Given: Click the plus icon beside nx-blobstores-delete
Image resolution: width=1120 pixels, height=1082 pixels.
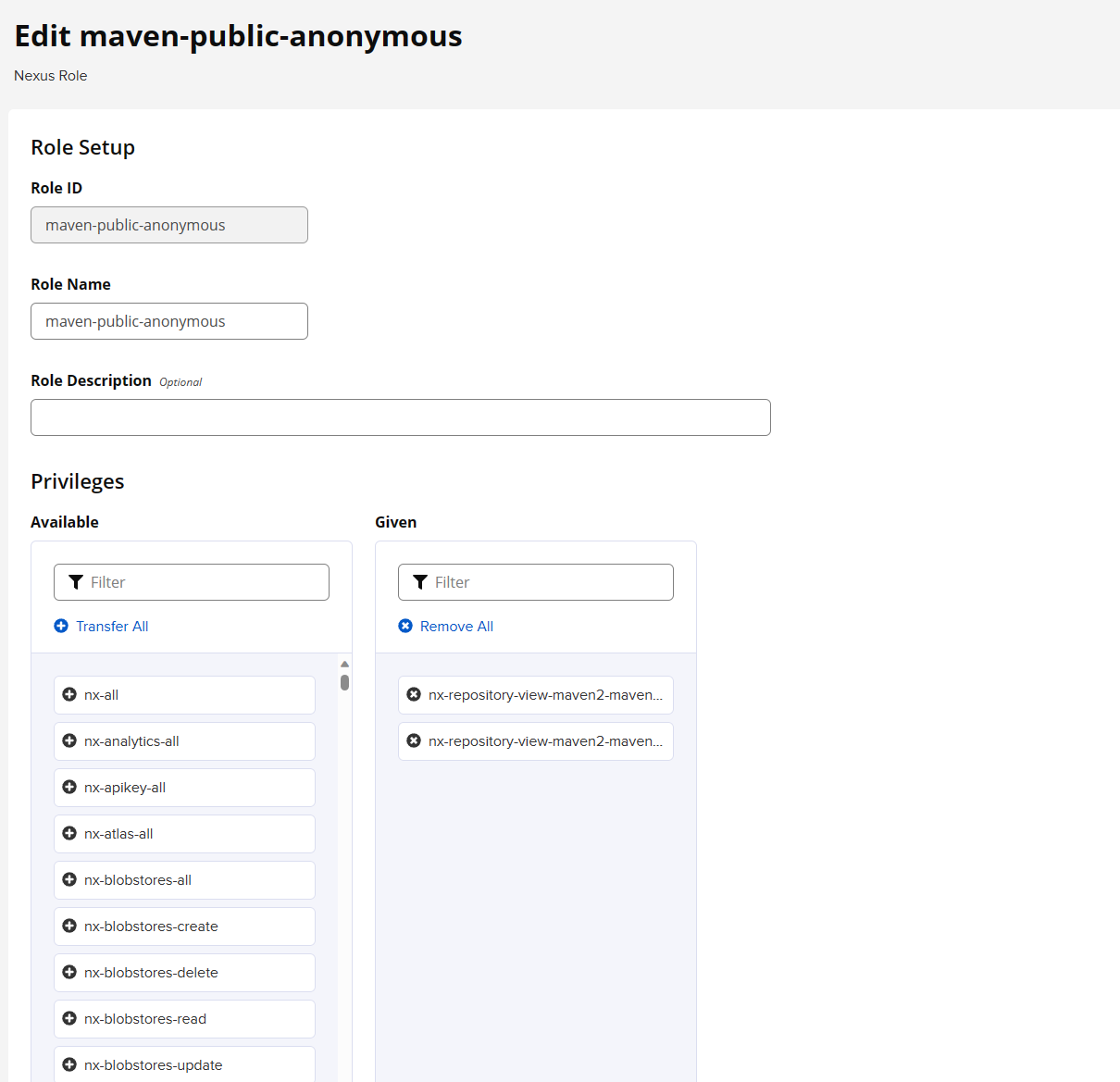Looking at the screenshot, I should (x=69, y=972).
